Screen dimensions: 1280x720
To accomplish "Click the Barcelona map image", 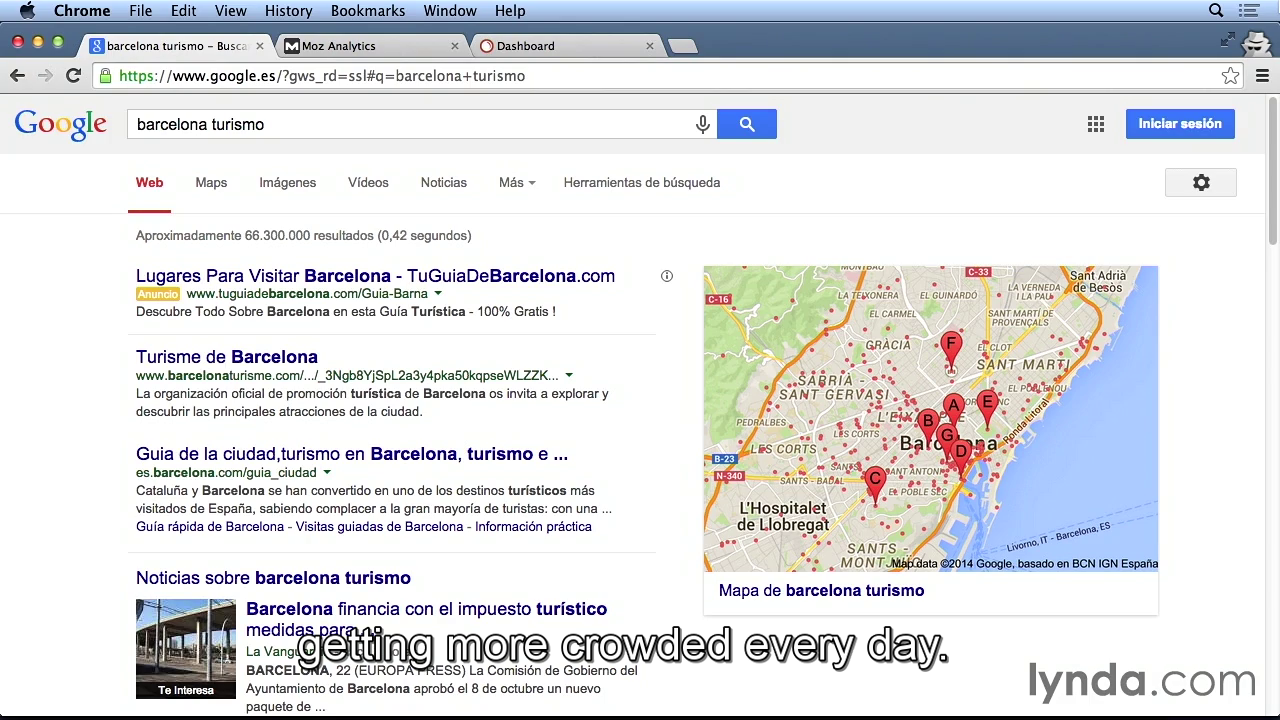I will pyautogui.click(x=931, y=418).
